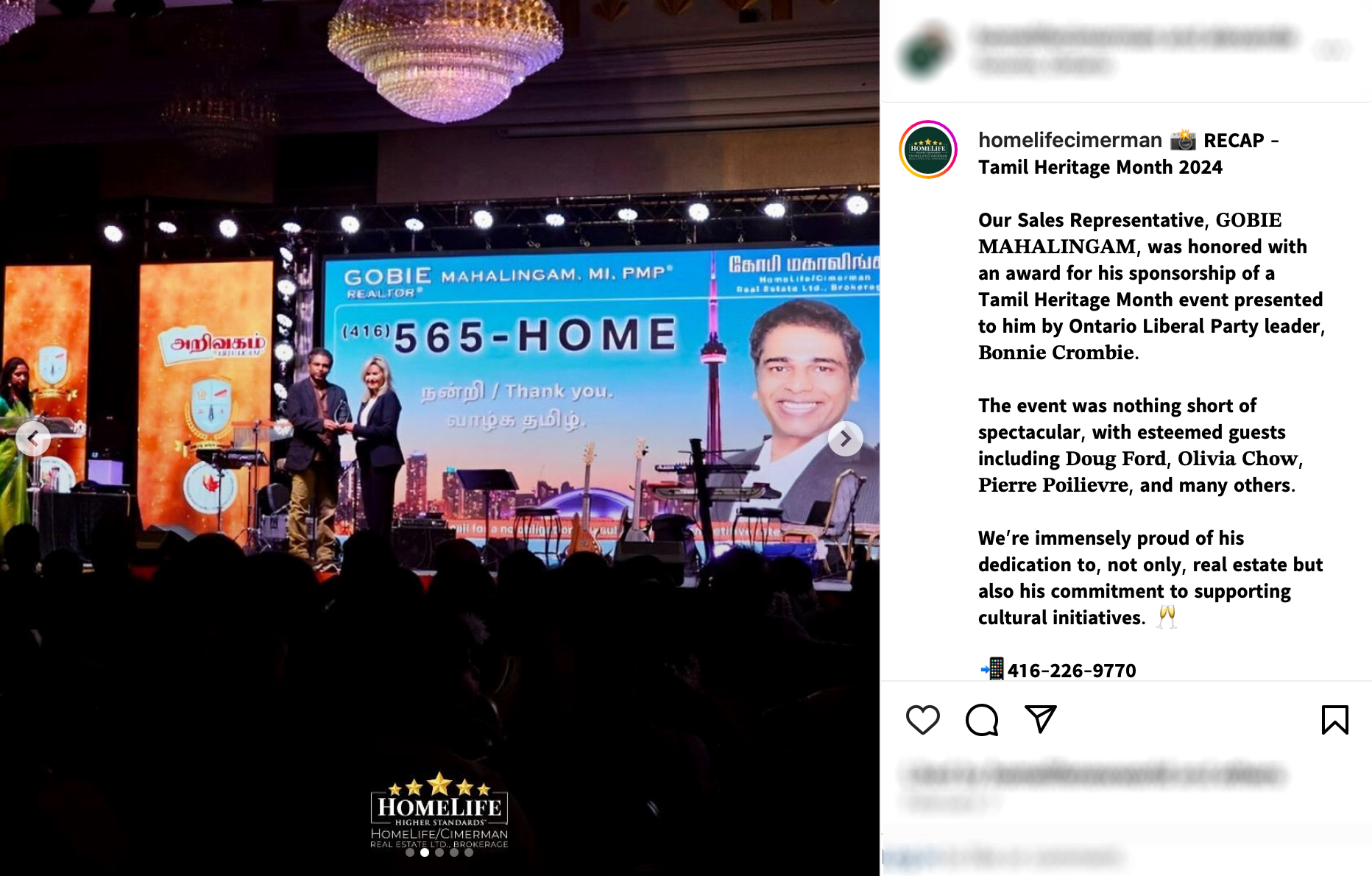Click the stage photo of award presentation
Viewport: 1372px width, 876px height.
439,438
